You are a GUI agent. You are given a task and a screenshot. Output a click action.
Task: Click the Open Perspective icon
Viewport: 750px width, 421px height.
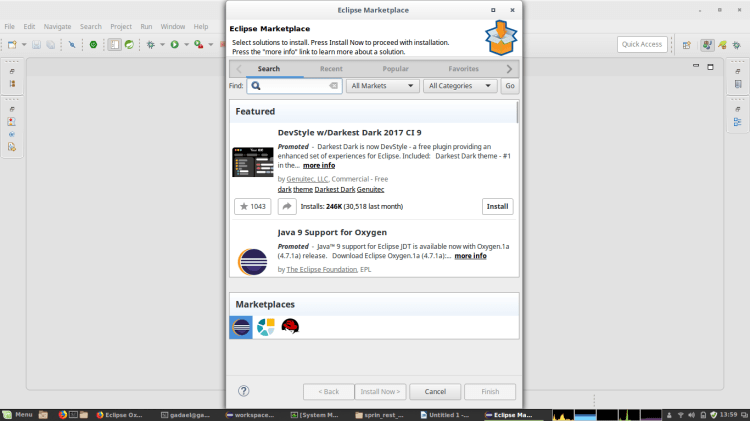(x=687, y=44)
